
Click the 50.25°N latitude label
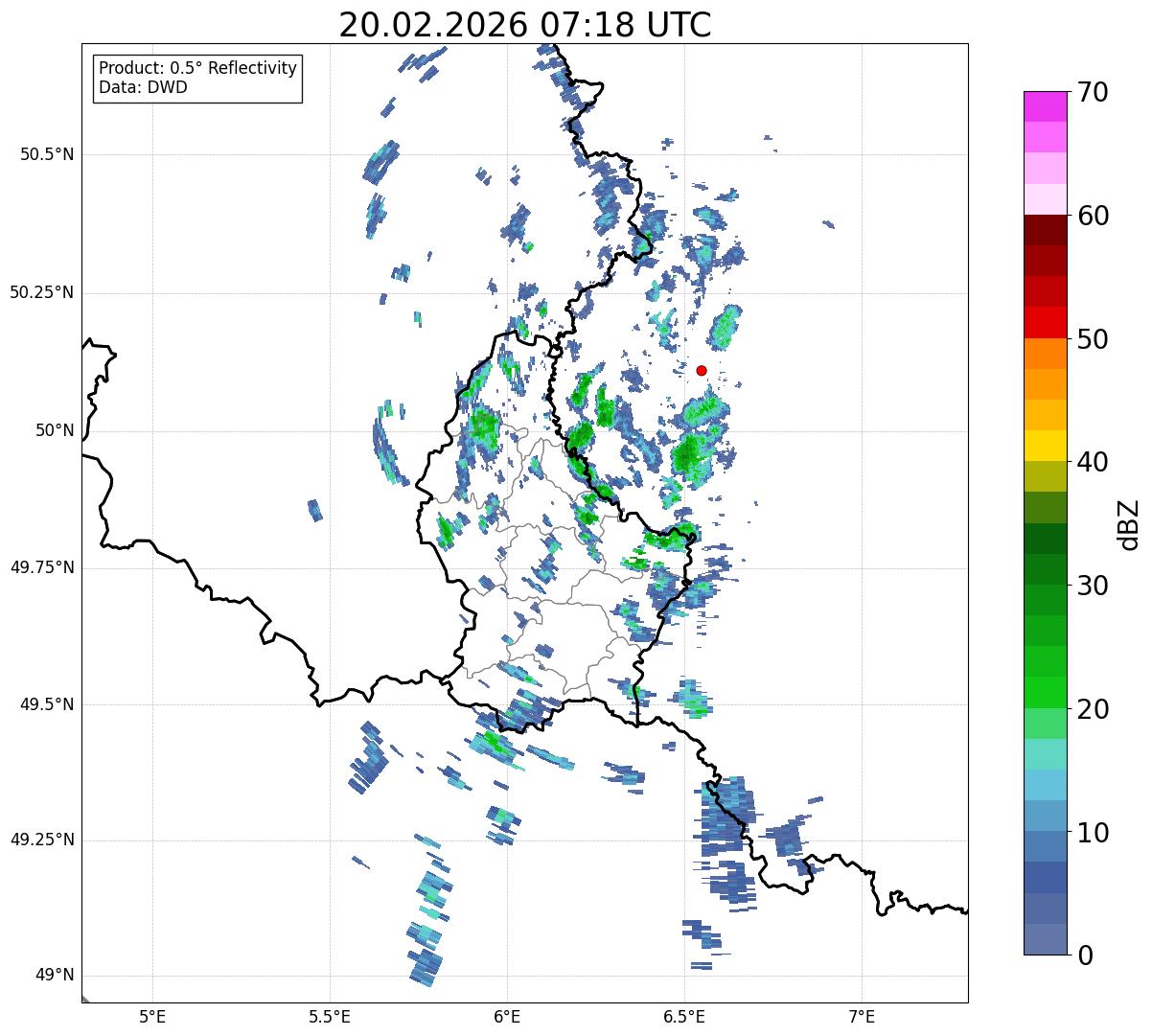click(41, 292)
